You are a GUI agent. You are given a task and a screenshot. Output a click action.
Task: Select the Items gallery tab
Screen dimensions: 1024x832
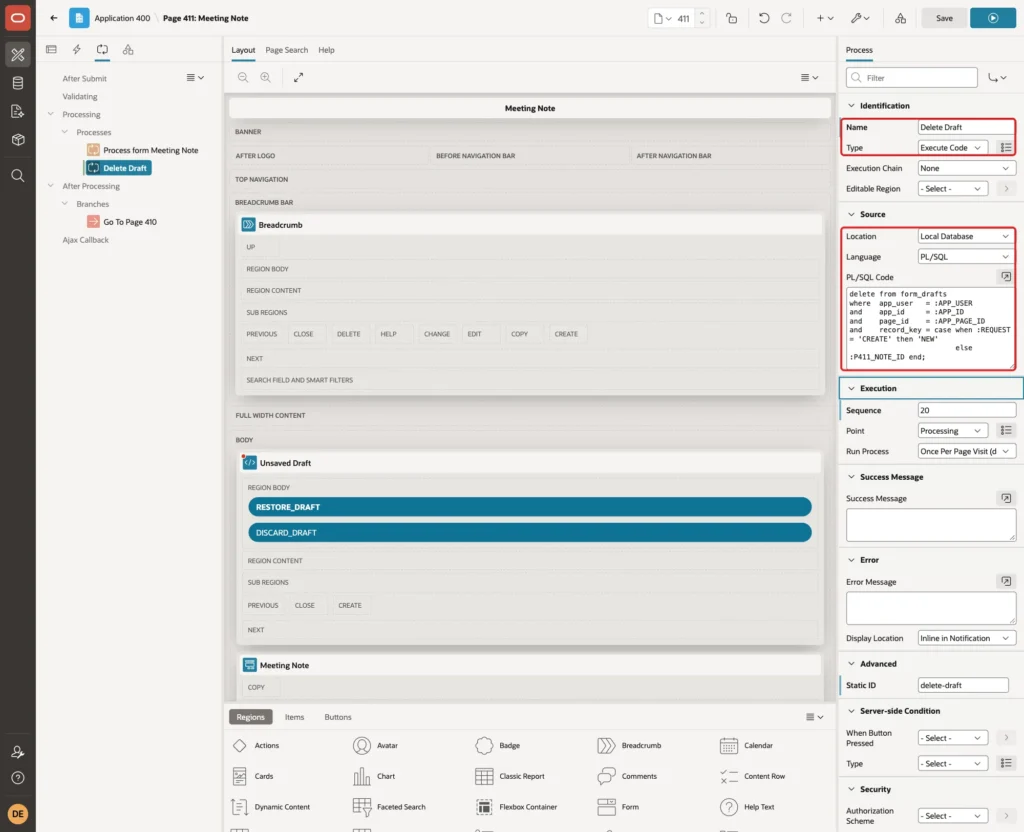coord(295,717)
